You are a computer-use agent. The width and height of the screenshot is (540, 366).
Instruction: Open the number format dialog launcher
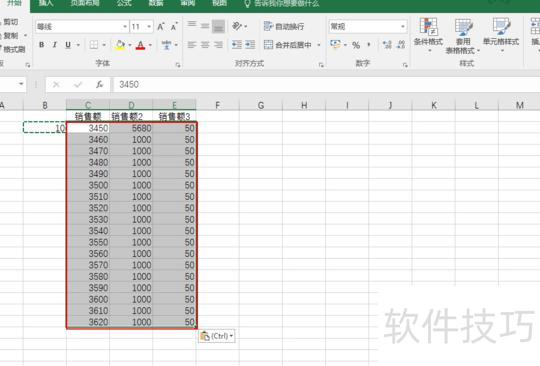[x=405, y=65]
